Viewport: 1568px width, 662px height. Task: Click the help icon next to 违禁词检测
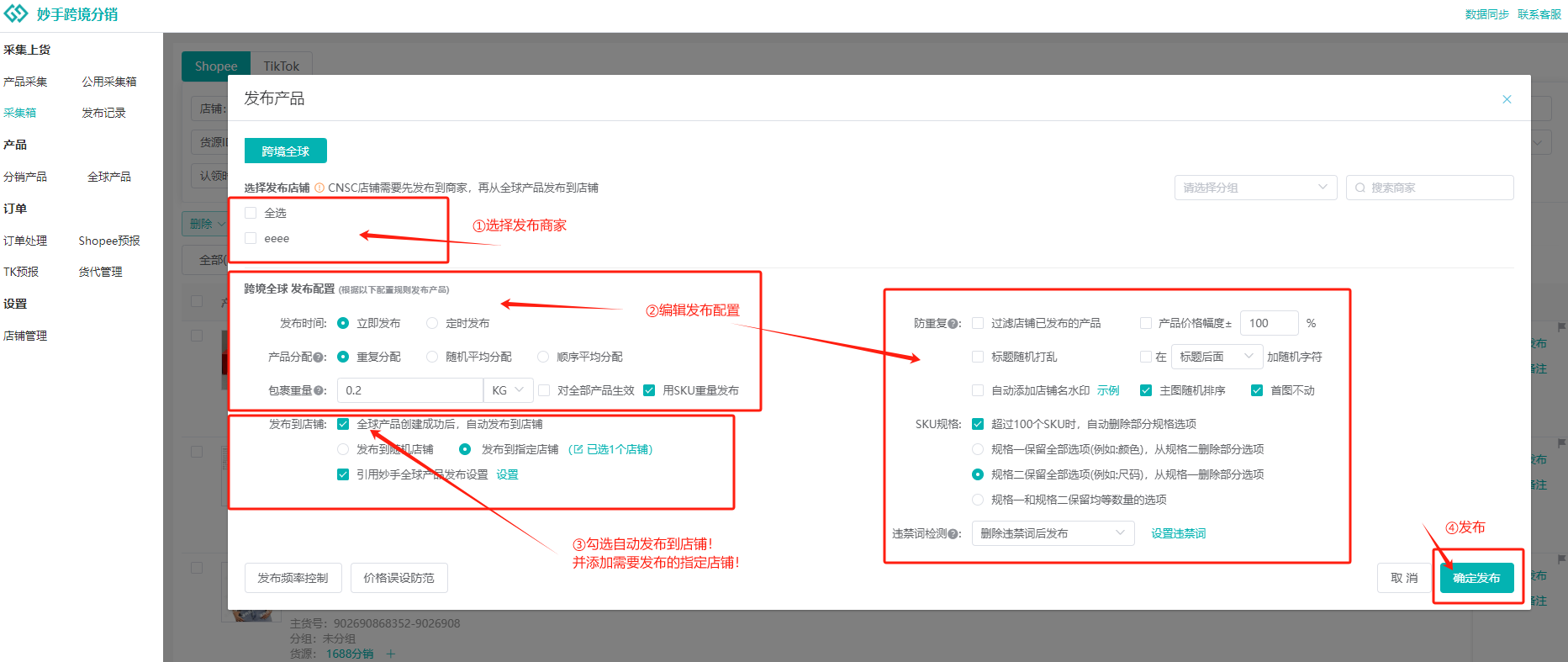(953, 534)
